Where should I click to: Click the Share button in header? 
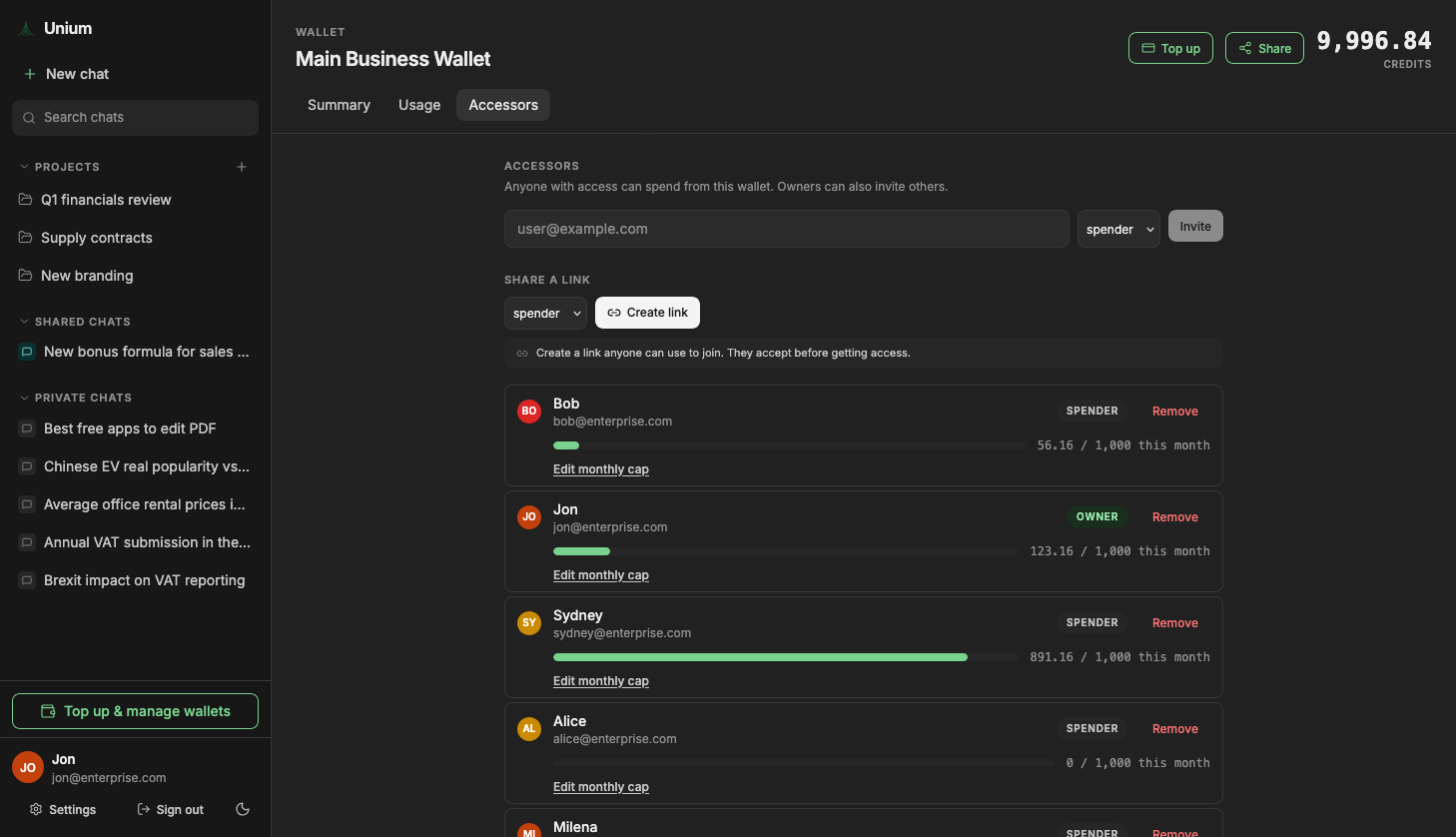click(x=1264, y=48)
